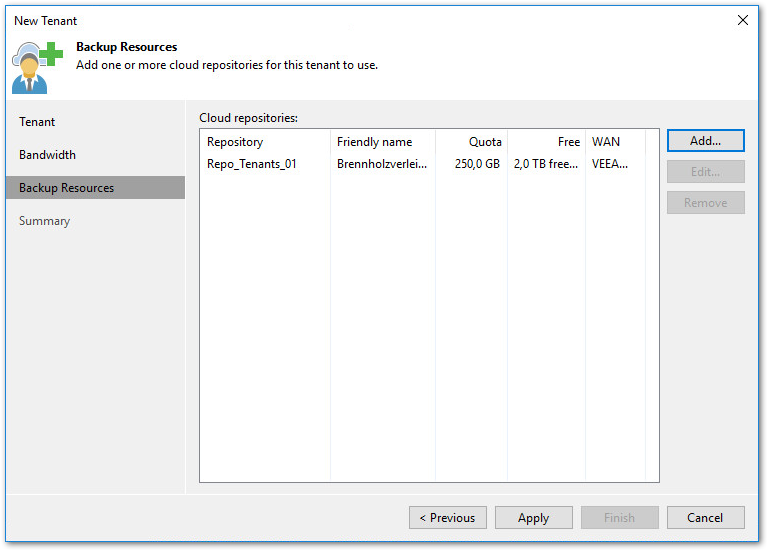Click Add... to add a cloud repository
The height and width of the screenshot is (551, 768).
705,141
